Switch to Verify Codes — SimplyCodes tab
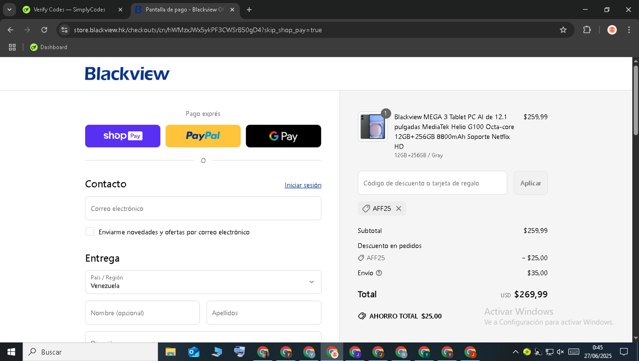This screenshot has height=361, width=639. coord(69,9)
